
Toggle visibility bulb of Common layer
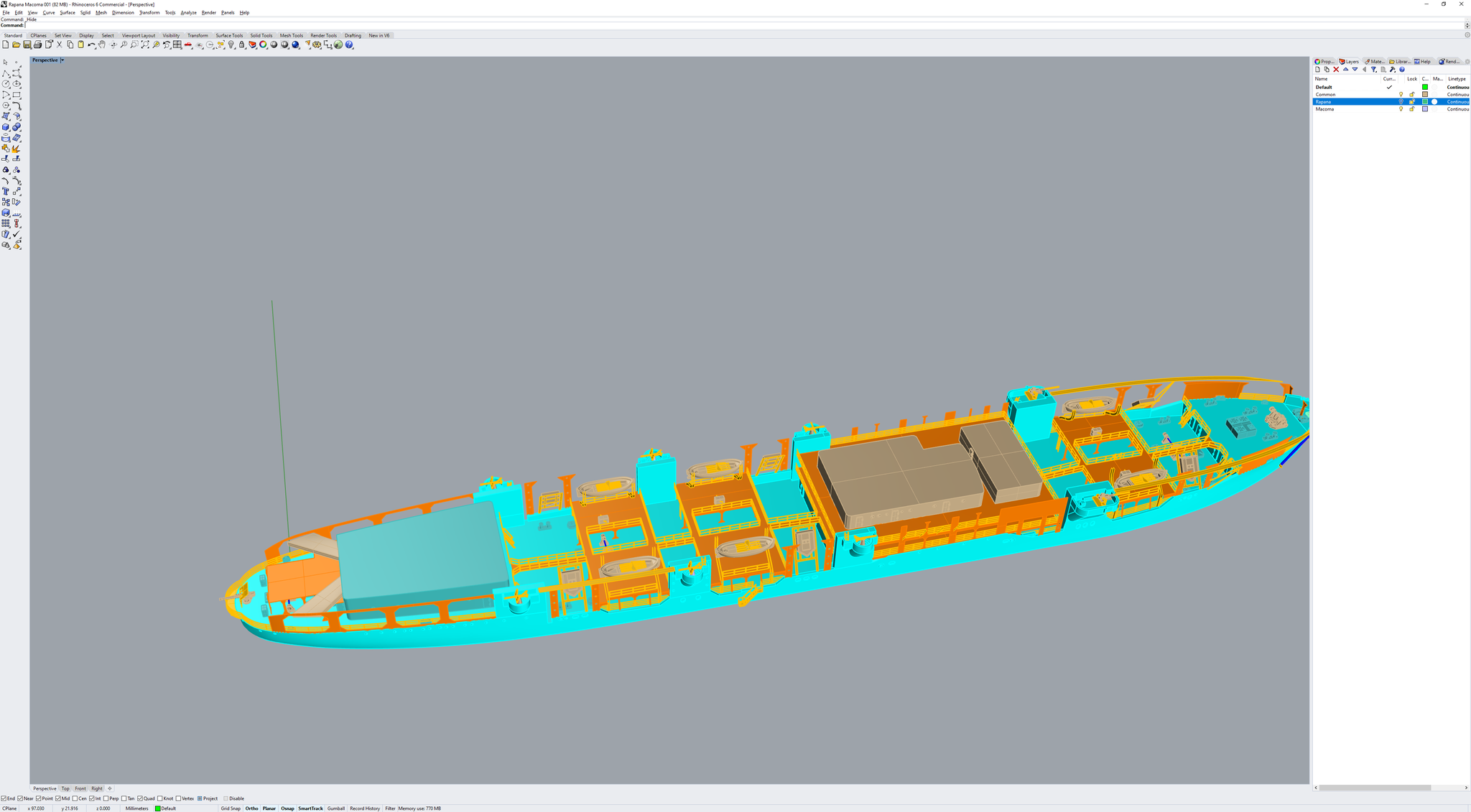coord(1401,94)
